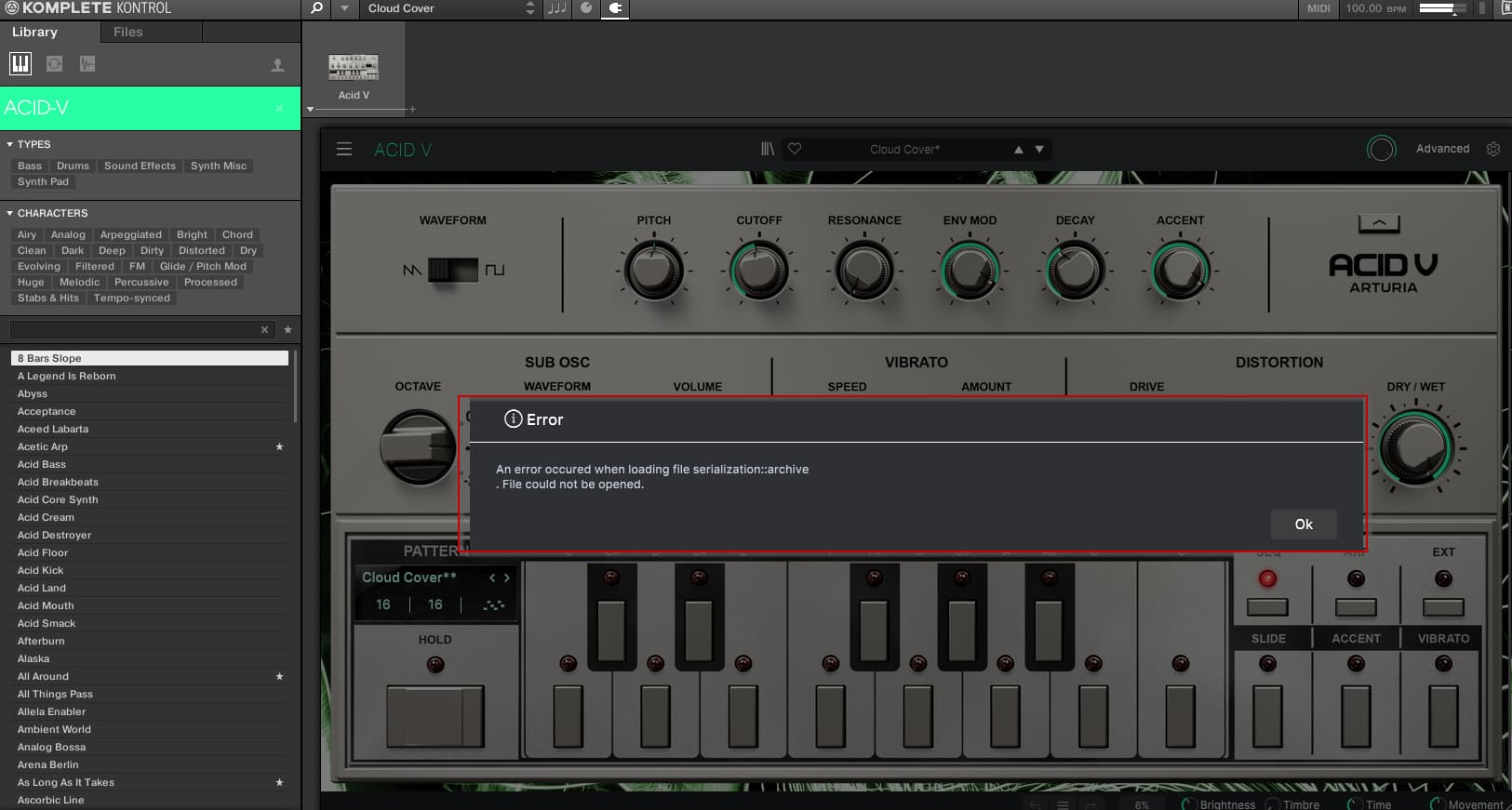Collapse the TYPES section
The width and height of the screenshot is (1512, 810).
coord(9,144)
